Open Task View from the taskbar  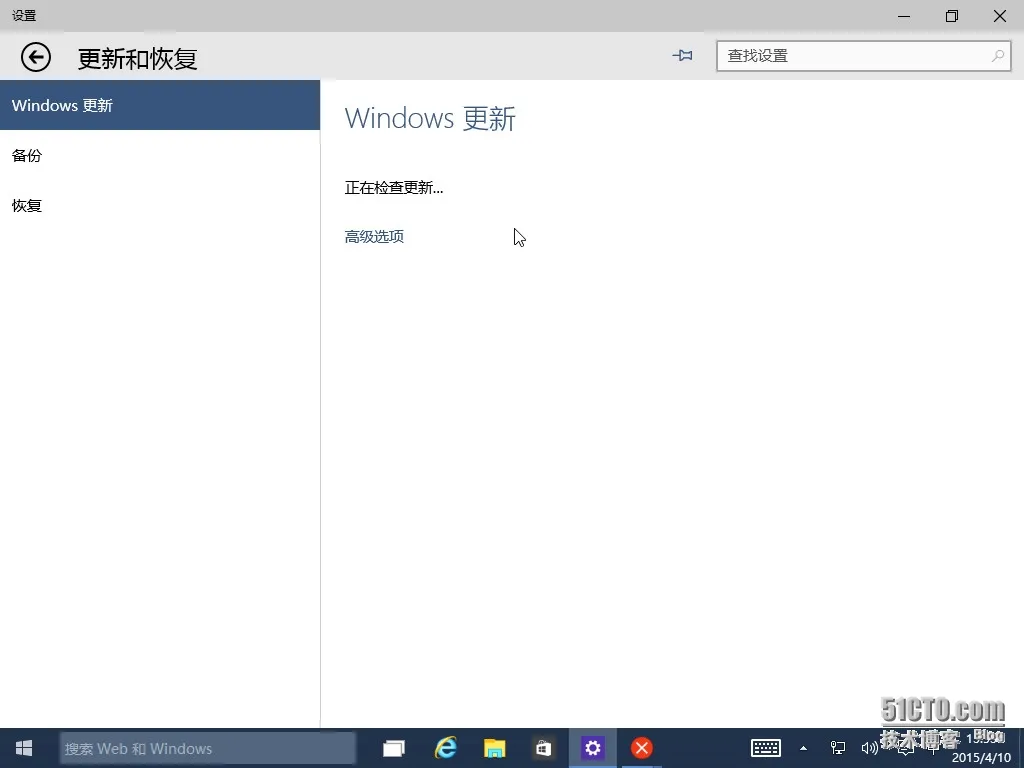pyautogui.click(x=394, y=748)
